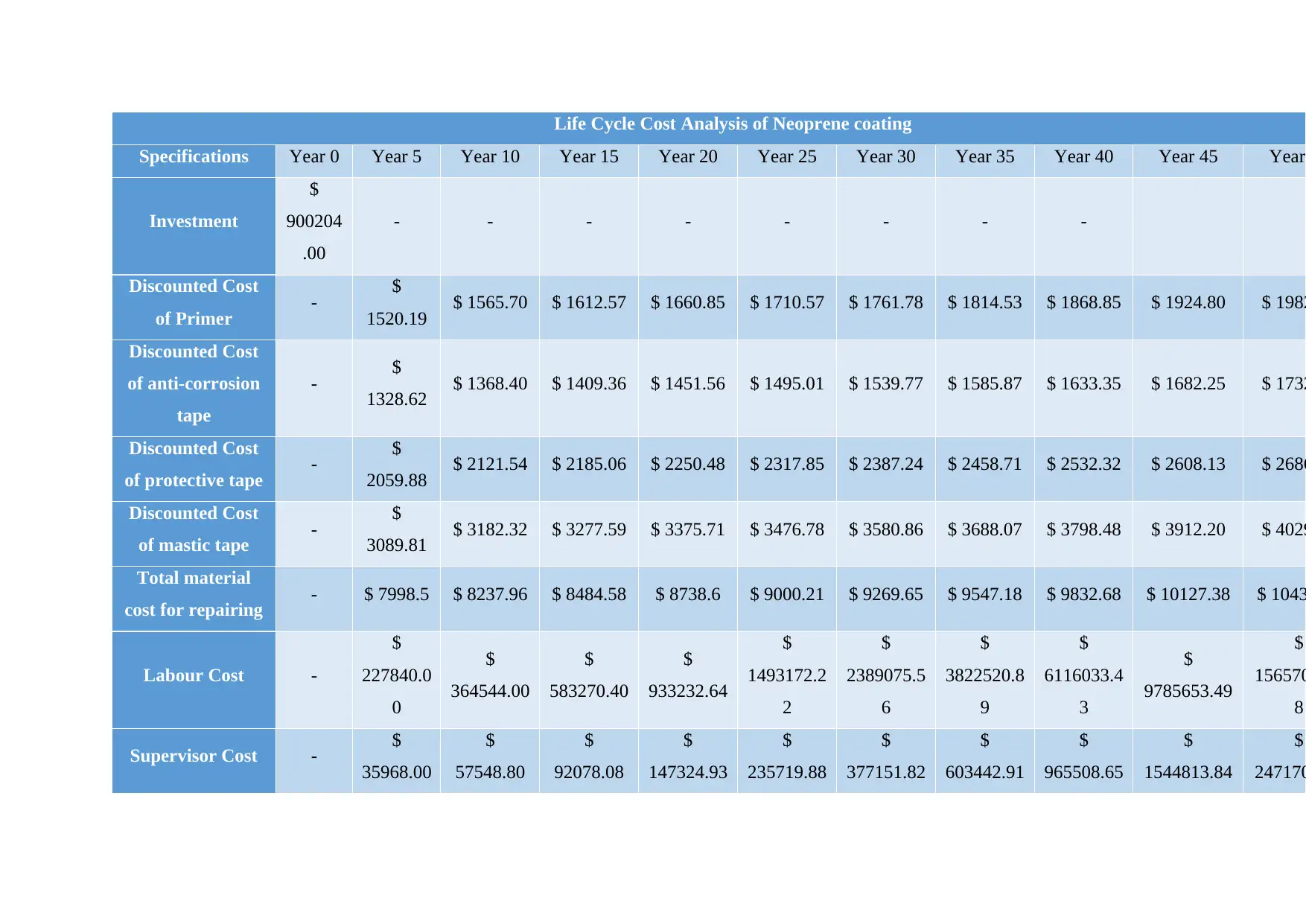Click the 'Year 15' column header
Image resolution: width=1306 pixels, height=924 pixels.
pyautogui.click(x=589, y=157)
